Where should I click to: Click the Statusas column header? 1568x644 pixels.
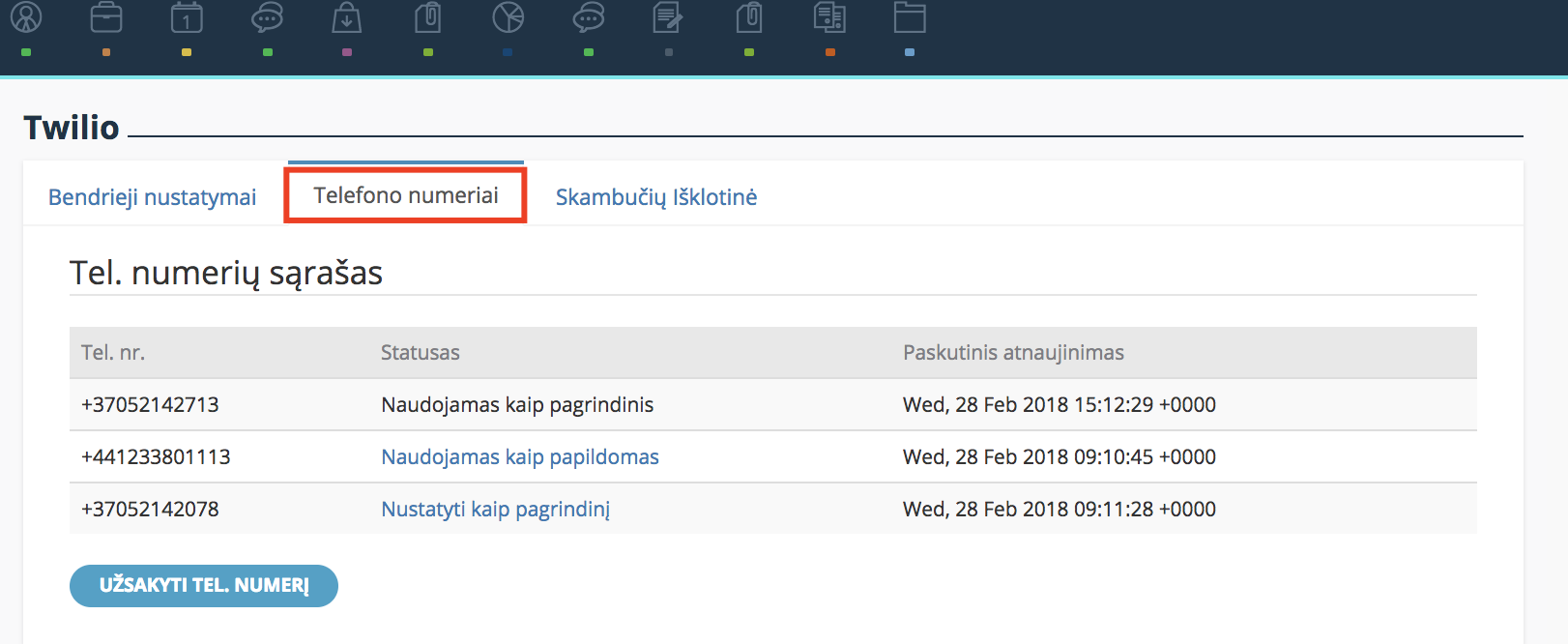pyautogui.click(x=421, y=353)
